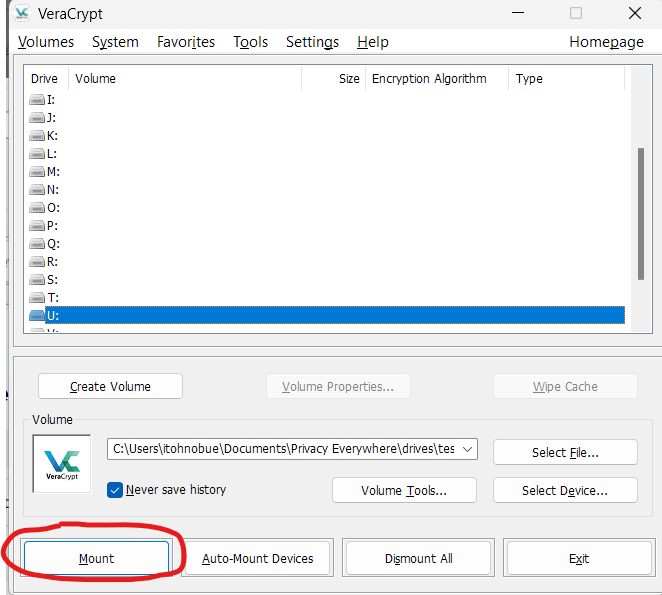
Task: Select the I: drive letter row
Action: point(327,100)
